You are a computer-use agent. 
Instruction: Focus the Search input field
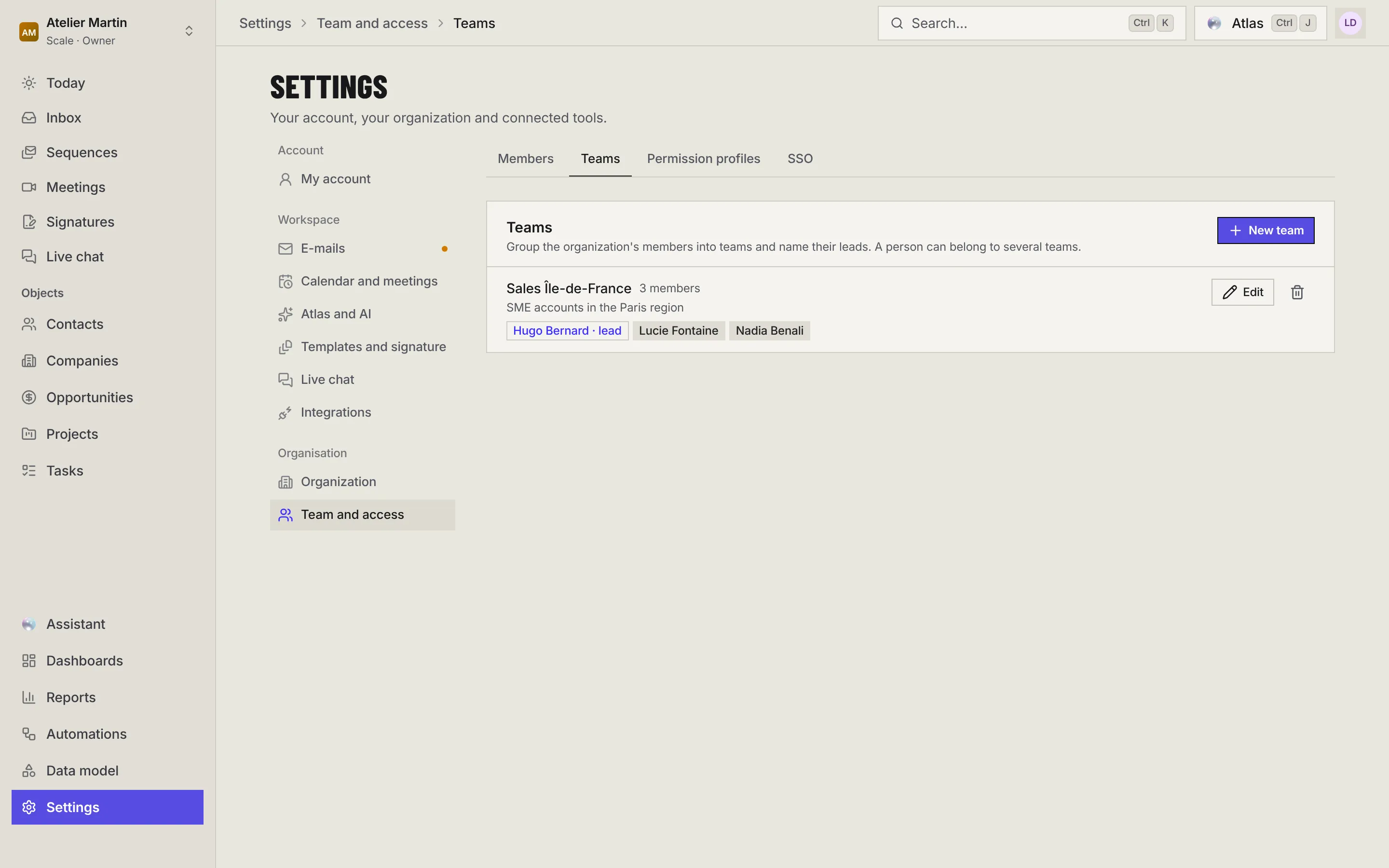(1032, 23)
